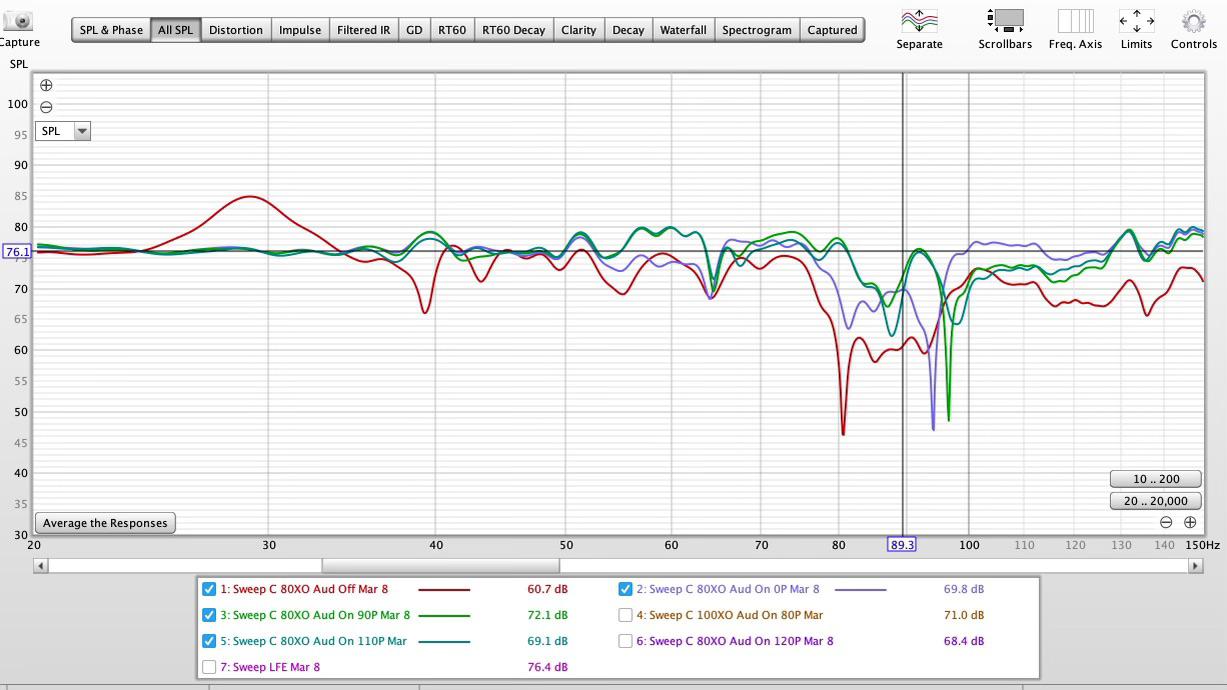Open the Captured tab
Viewport: 1227px width, 690px height.
(x=832, y=30)
